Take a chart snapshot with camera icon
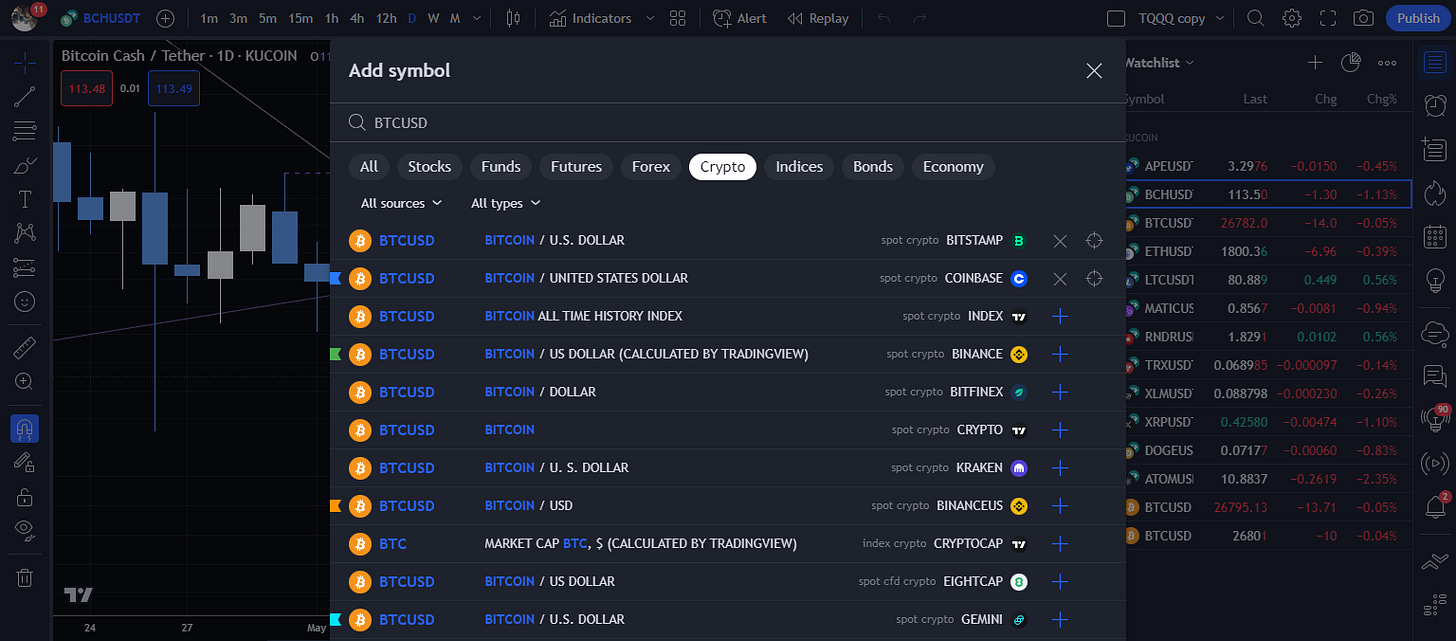Viewport: 1456px width, 641px height. coord(1363,18)
